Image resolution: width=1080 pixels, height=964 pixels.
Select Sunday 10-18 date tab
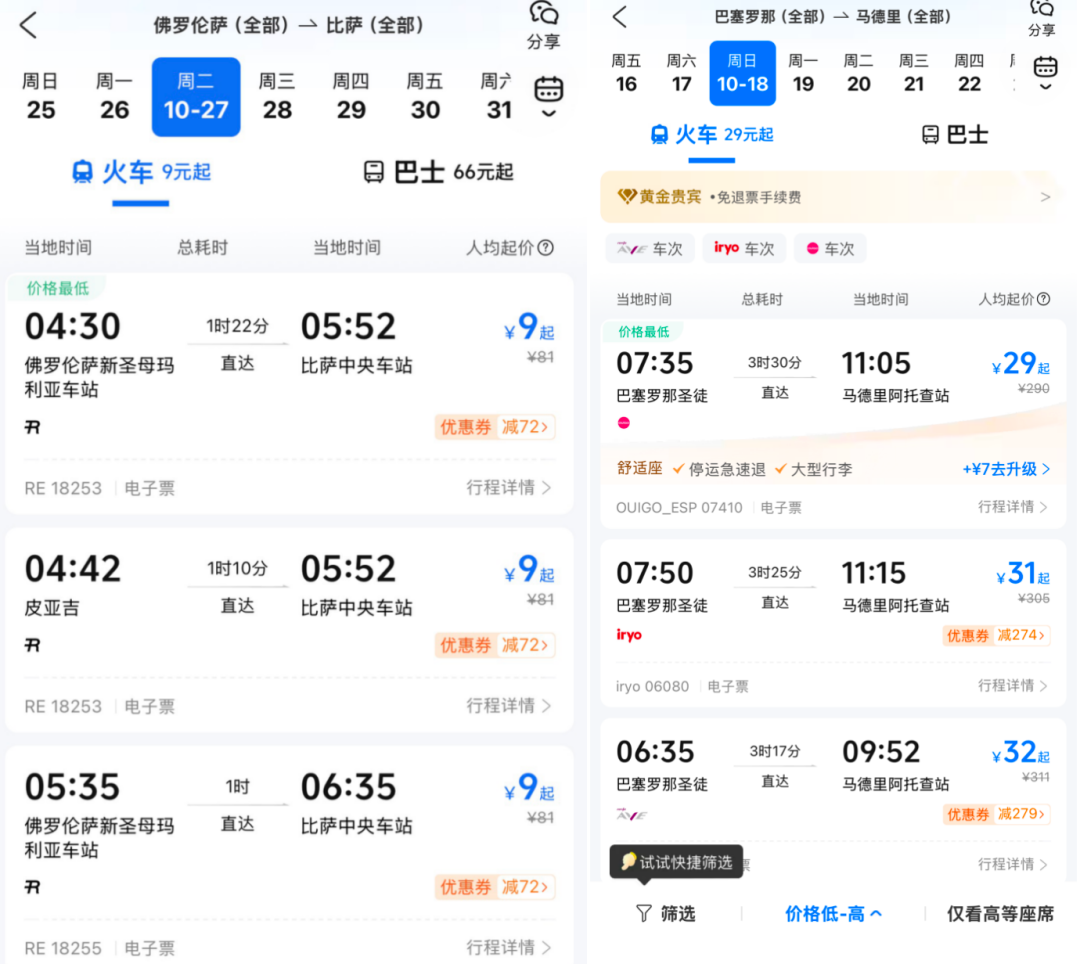(x=742, y=73)
